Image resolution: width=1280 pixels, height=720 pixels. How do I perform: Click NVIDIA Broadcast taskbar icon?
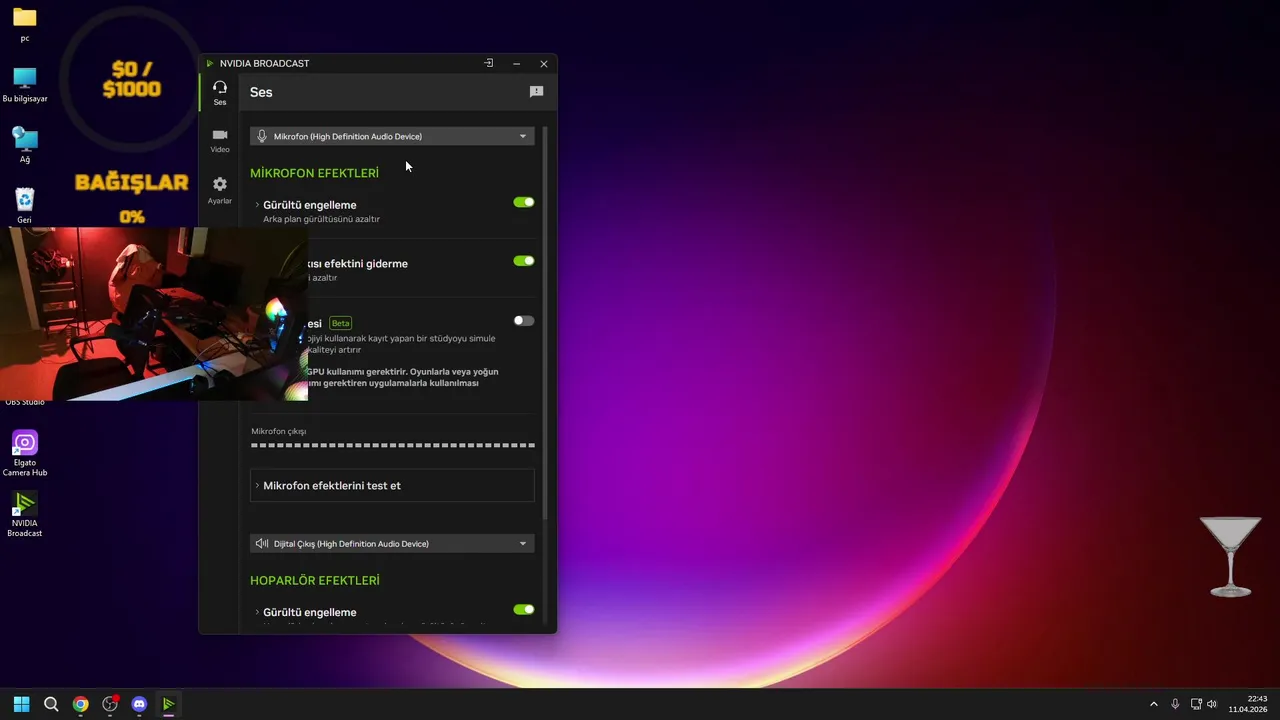click(168, 704)
